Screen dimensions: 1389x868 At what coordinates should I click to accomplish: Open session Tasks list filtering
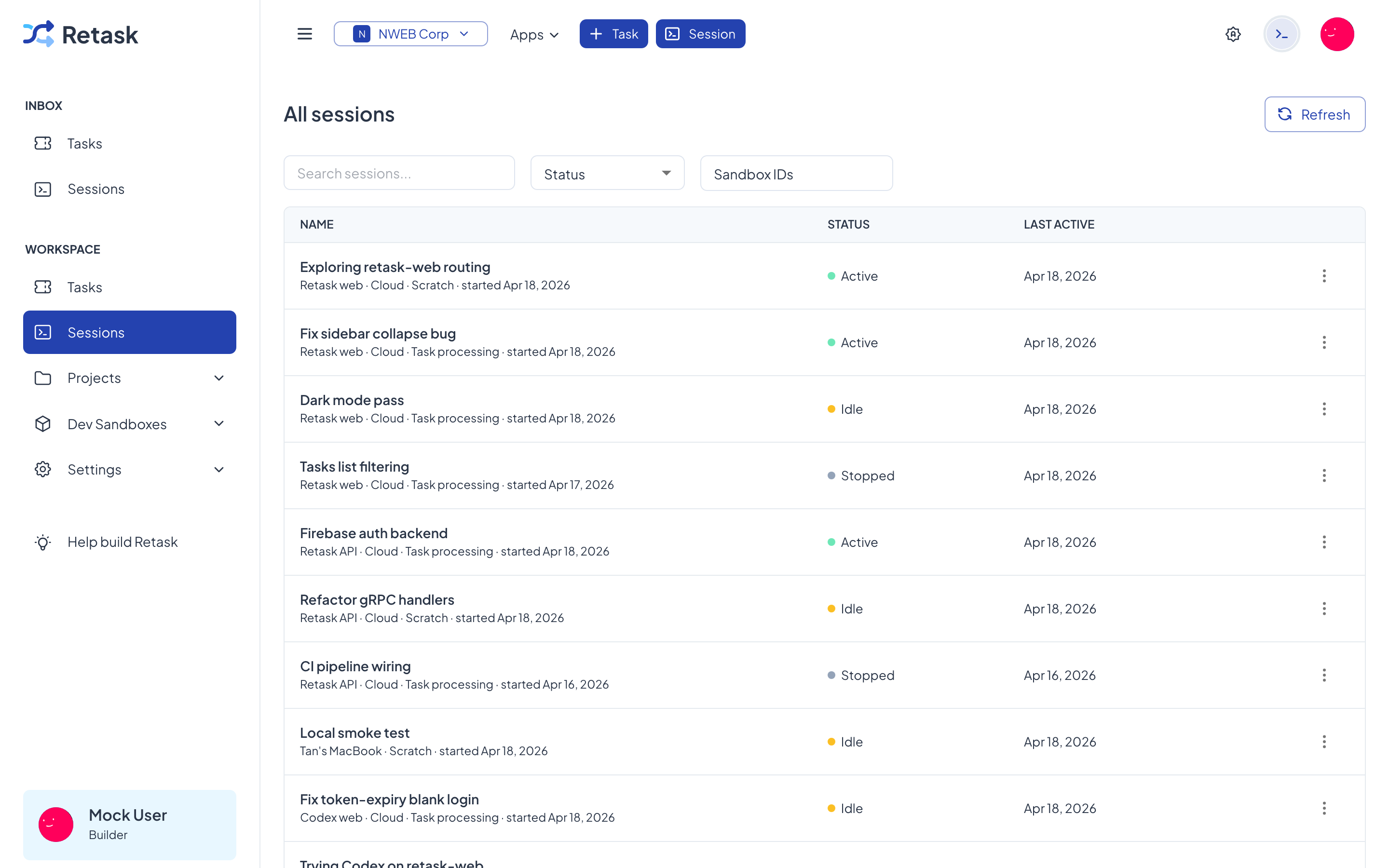click(354, 467)
